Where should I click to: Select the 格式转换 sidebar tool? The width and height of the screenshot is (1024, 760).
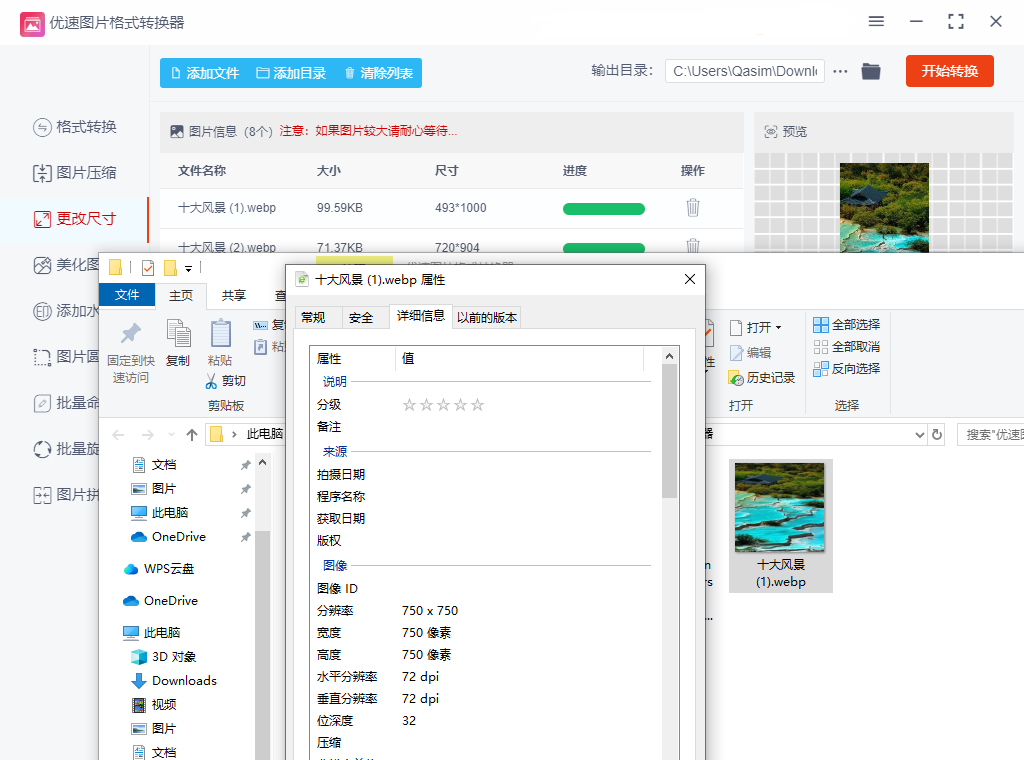tap(76, 128)
